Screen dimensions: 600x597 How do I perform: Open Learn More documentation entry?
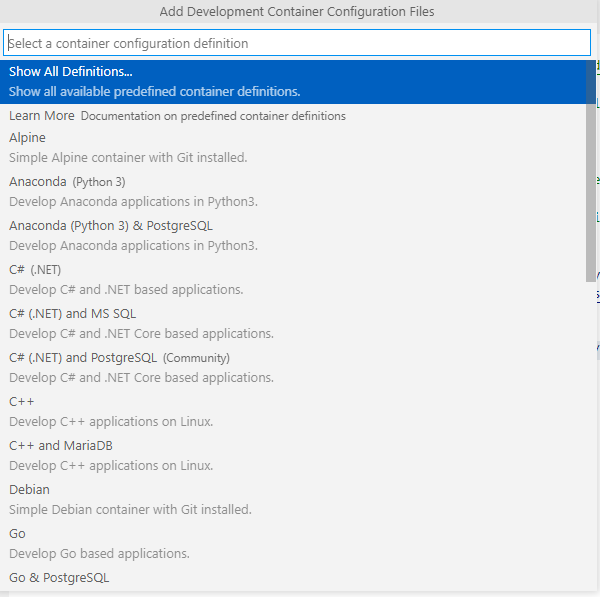pos(42,116)
